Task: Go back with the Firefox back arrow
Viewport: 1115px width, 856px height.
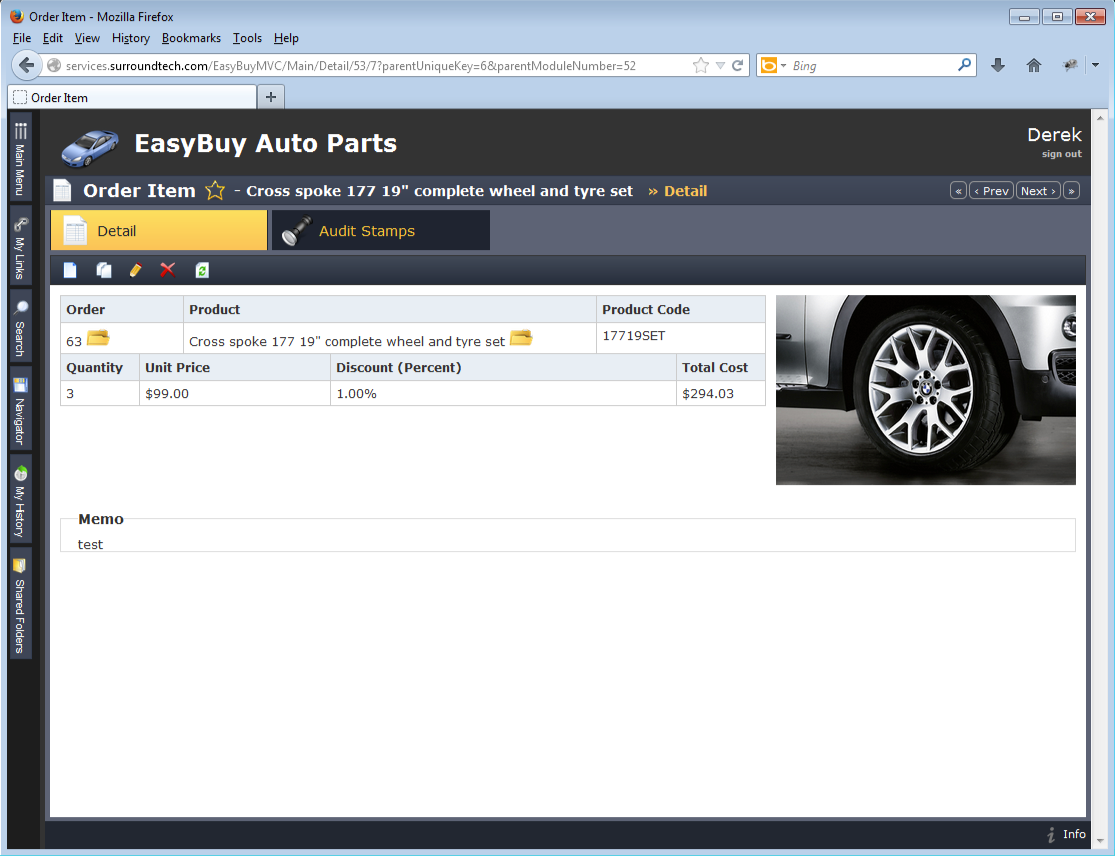Action: coord(26,65)
